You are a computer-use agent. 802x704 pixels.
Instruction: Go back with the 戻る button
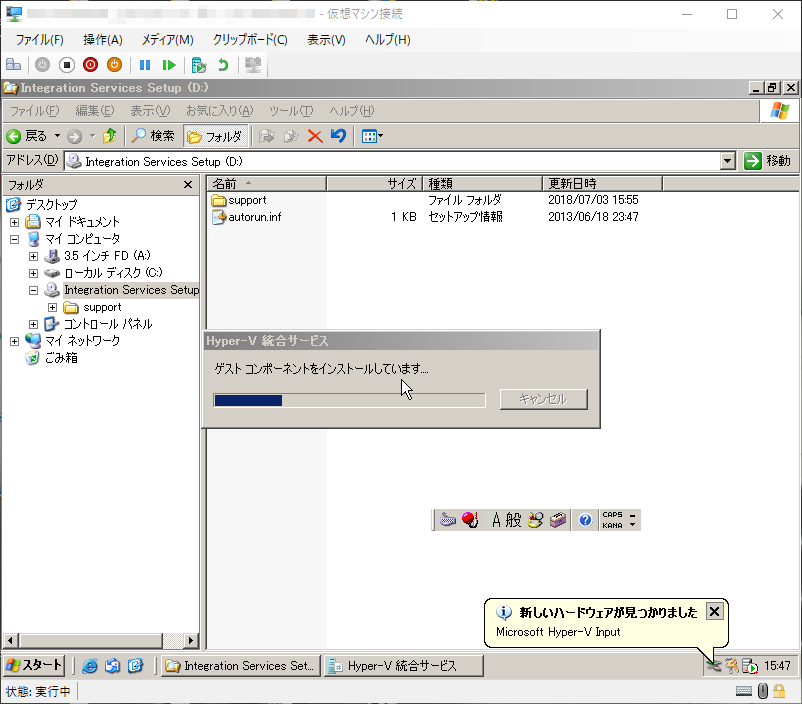point(27,136)
